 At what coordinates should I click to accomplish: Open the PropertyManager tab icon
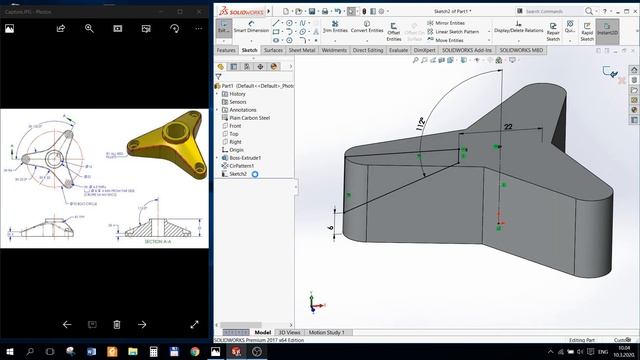[234, 67]
